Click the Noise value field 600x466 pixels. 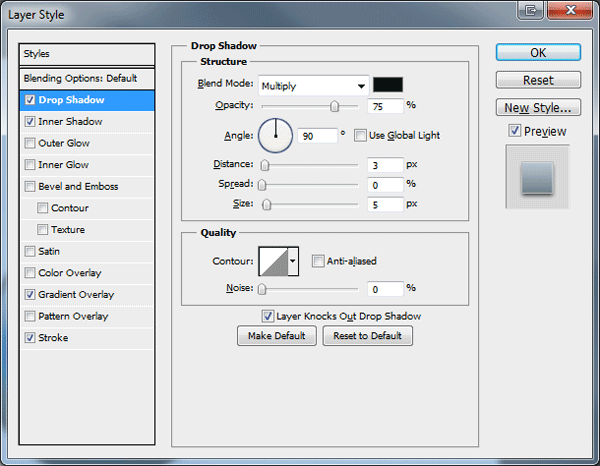coord(385,289)
